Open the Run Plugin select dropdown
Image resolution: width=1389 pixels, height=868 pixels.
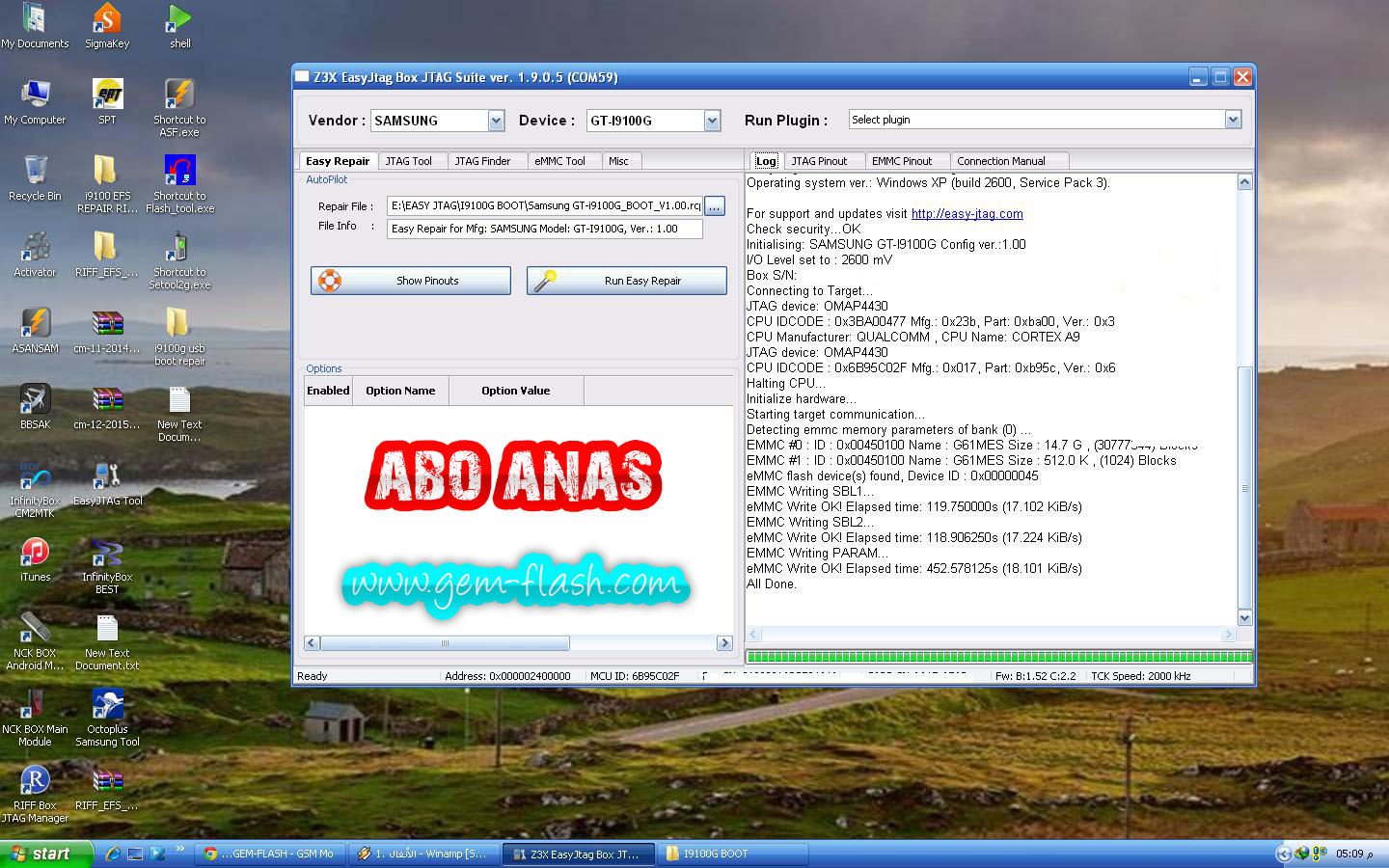pyautogui.click(x=1233, y=120)
